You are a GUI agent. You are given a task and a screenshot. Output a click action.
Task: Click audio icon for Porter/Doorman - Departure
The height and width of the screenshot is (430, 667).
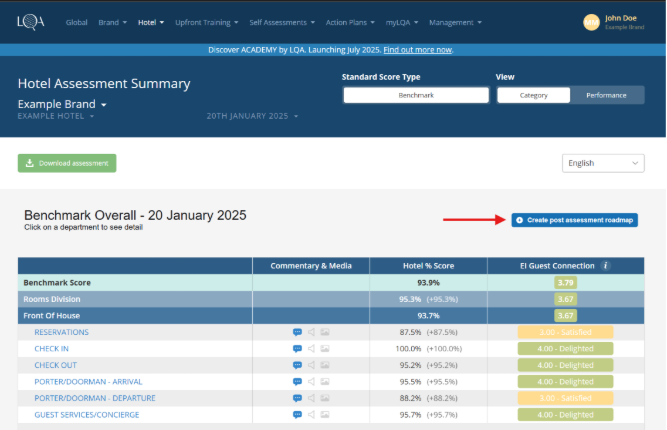point(311,398)
